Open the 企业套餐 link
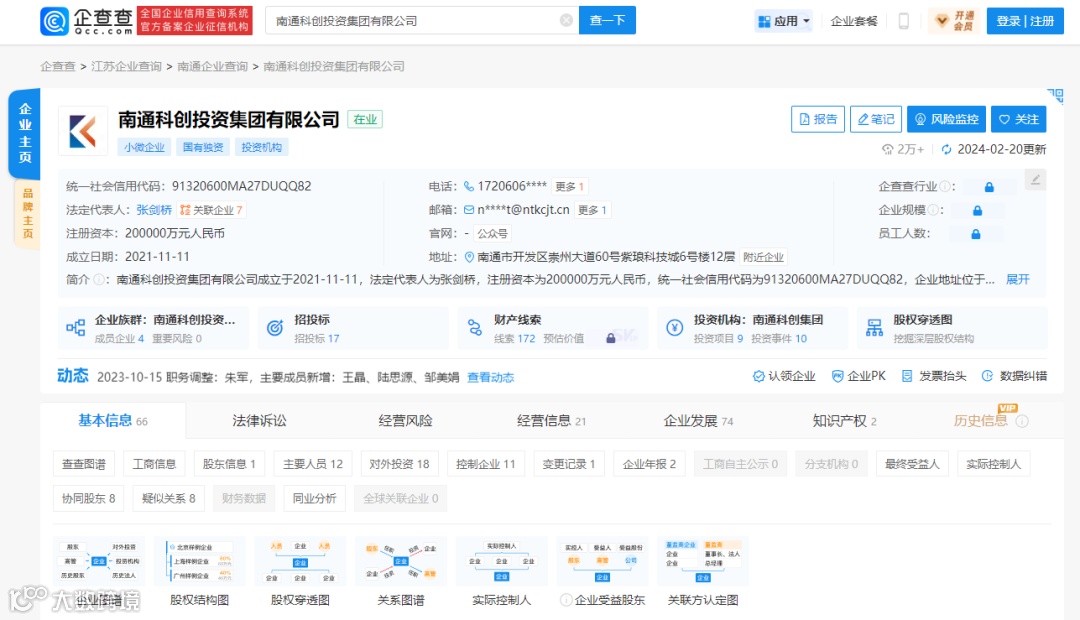The width and height of the screenshot is (1080, 620). [854, 21]
